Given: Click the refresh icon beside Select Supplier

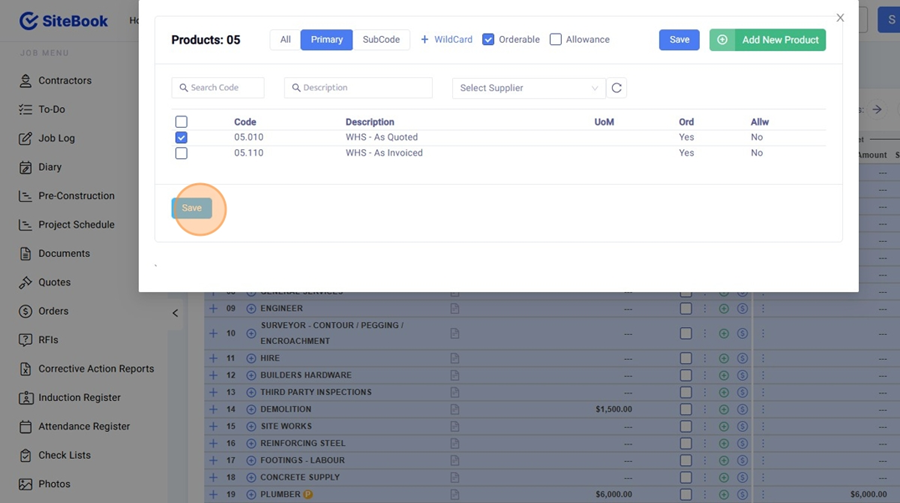Looking at the screenshot, I should pos(617,88).
